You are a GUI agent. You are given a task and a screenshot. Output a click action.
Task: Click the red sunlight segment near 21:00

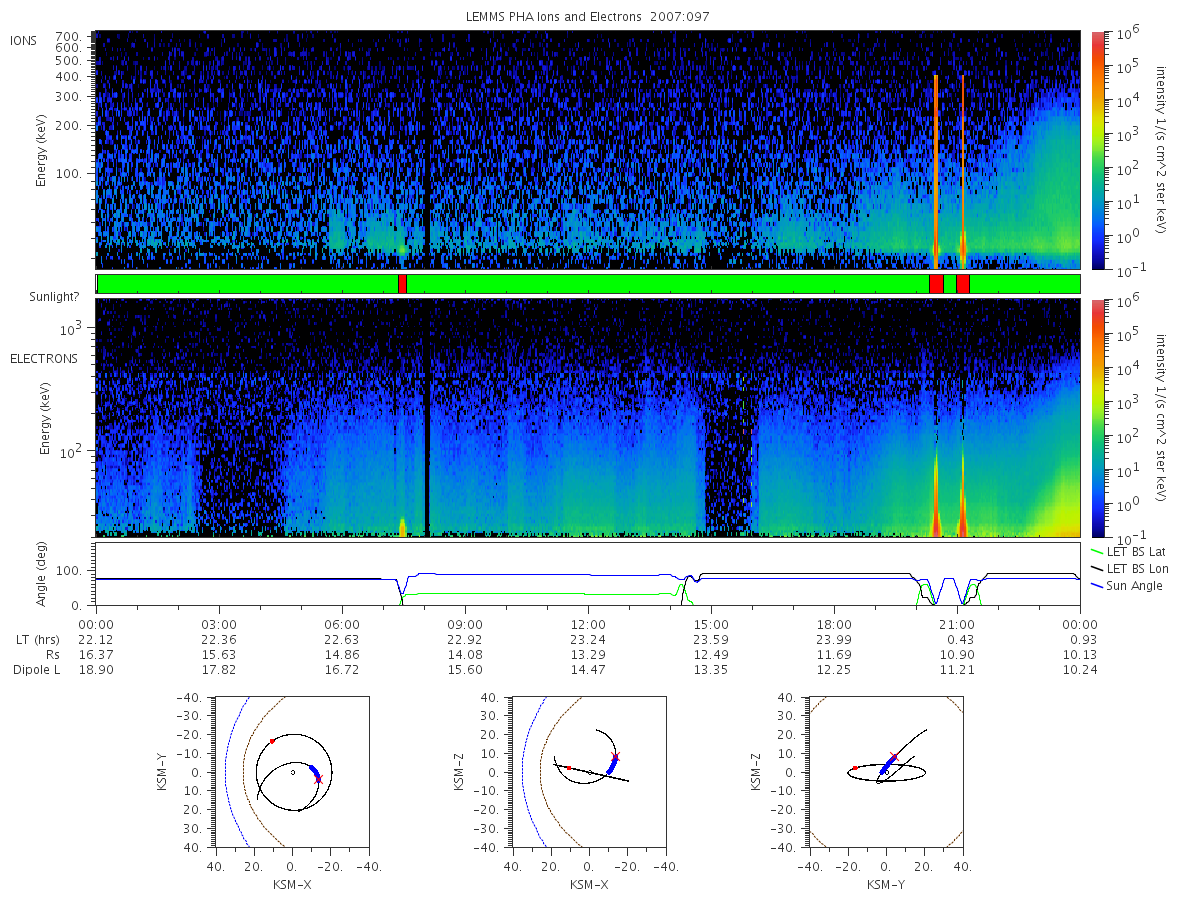pyautogui.click(x=963, y=284)
